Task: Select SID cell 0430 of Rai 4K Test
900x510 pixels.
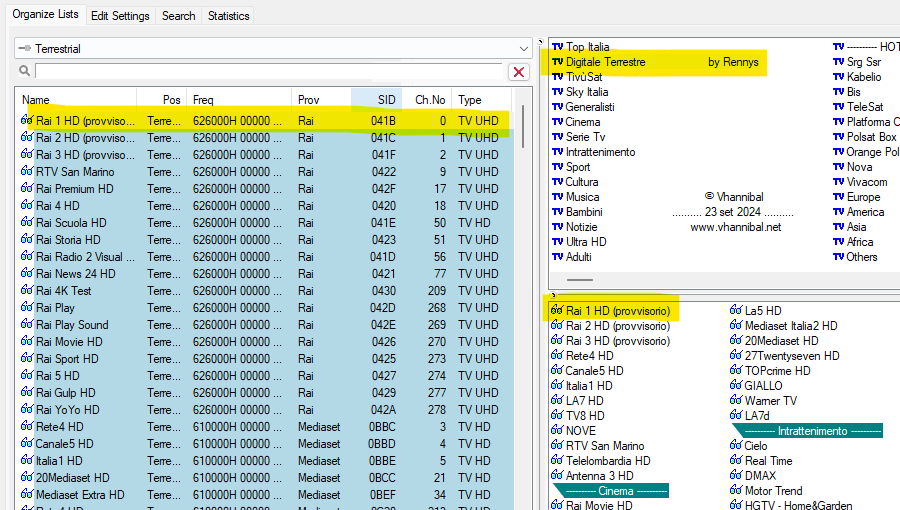Action: point(383,291)
